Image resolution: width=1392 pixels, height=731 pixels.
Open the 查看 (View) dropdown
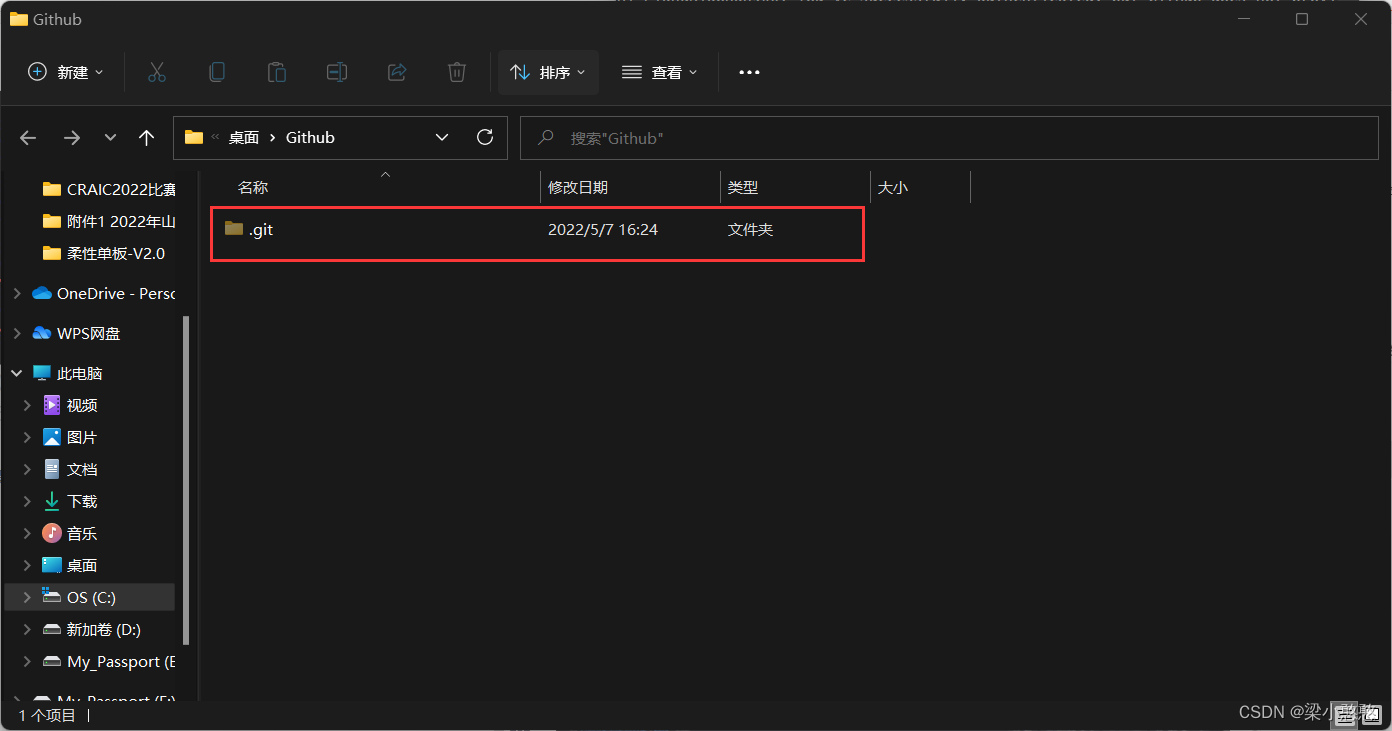[x=660, y=72]
